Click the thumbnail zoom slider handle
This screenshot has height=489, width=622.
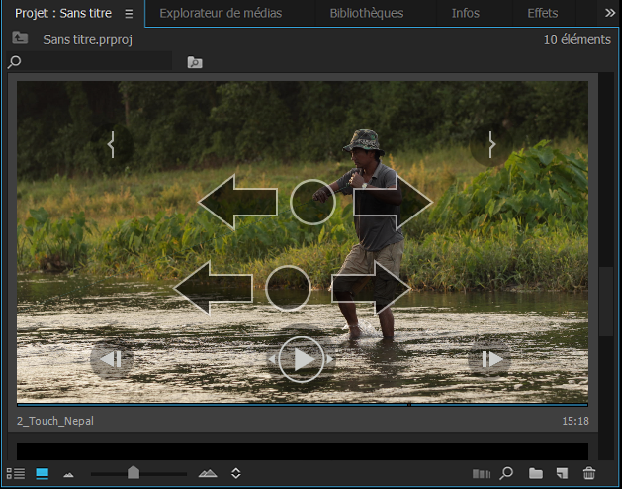pyautogui.click(x=133, y=473)
